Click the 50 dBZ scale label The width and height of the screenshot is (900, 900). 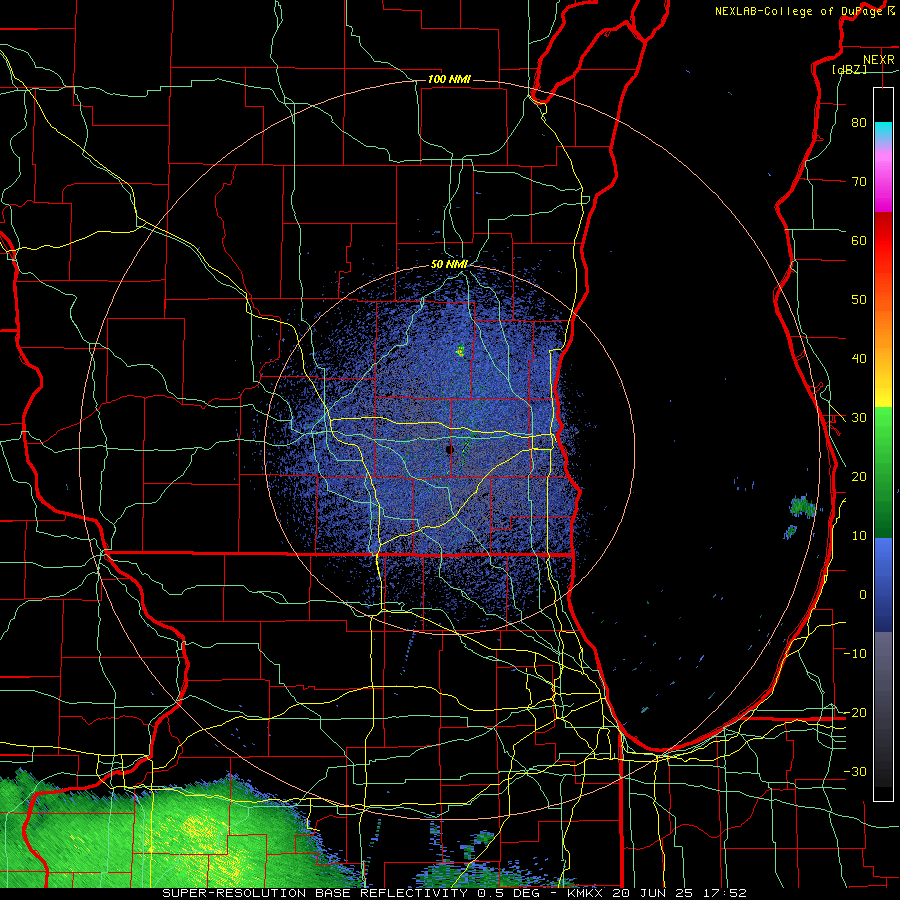[x=859, y=300]
